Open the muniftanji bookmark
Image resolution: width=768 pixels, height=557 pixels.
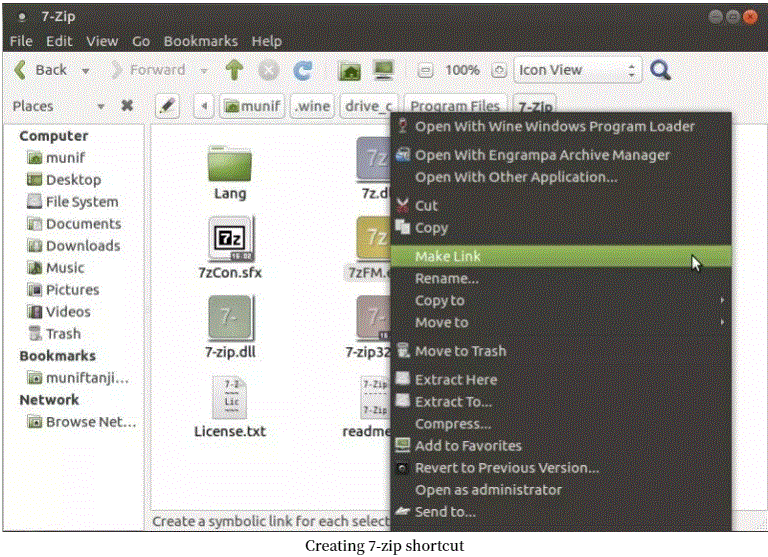pyautogui.click(x=78, y=378)
